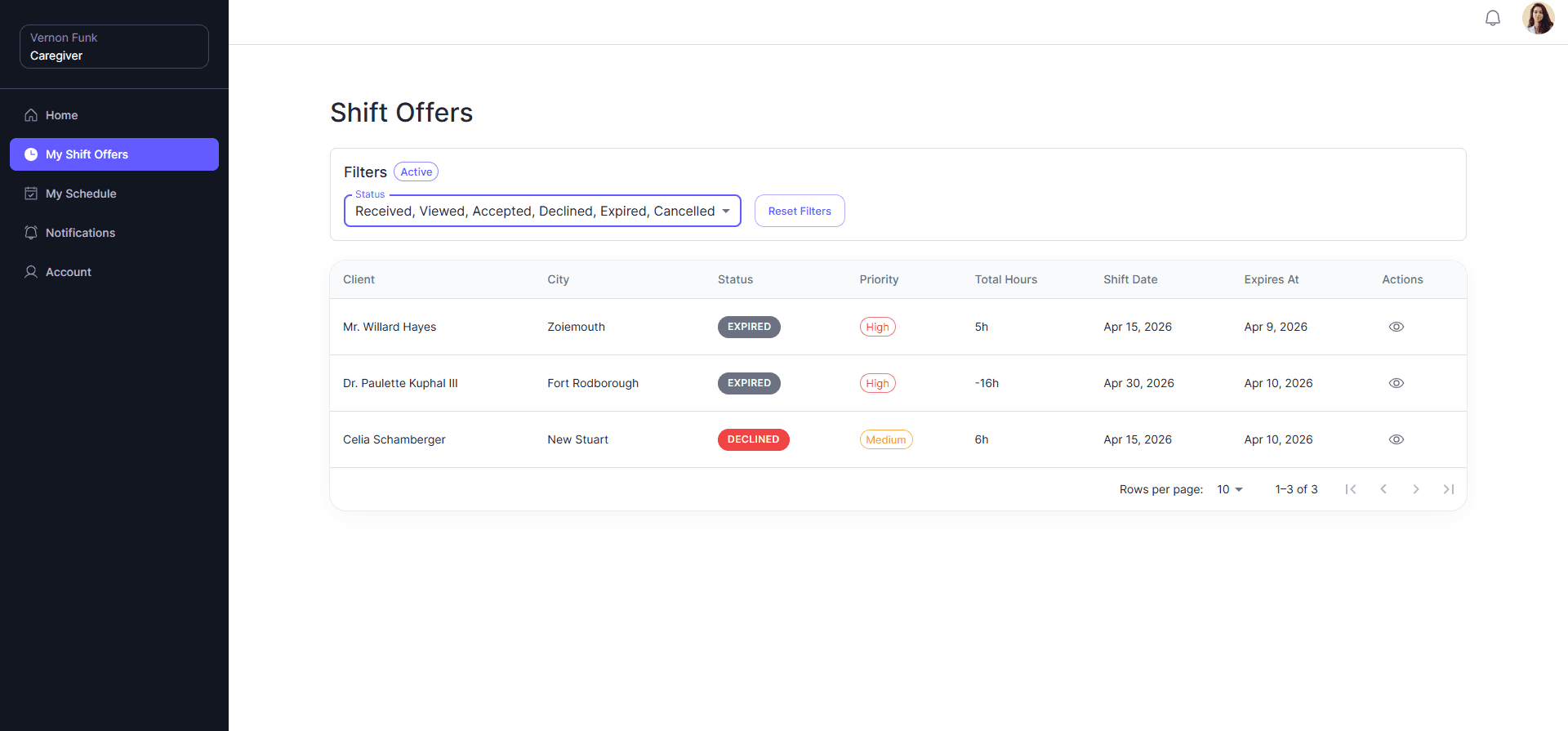The height and width of the screenshot is (731, 1568).
Task: Click the Medium priority chip
Action: [886, 439]
